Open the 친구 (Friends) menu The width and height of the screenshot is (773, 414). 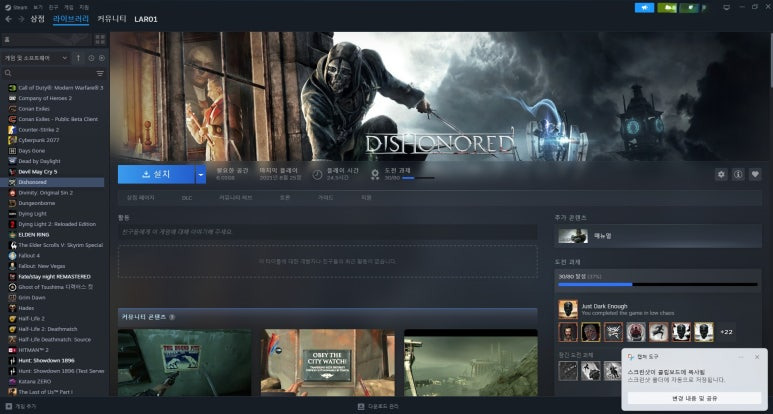pyautogui.click(x=53, y=7)
